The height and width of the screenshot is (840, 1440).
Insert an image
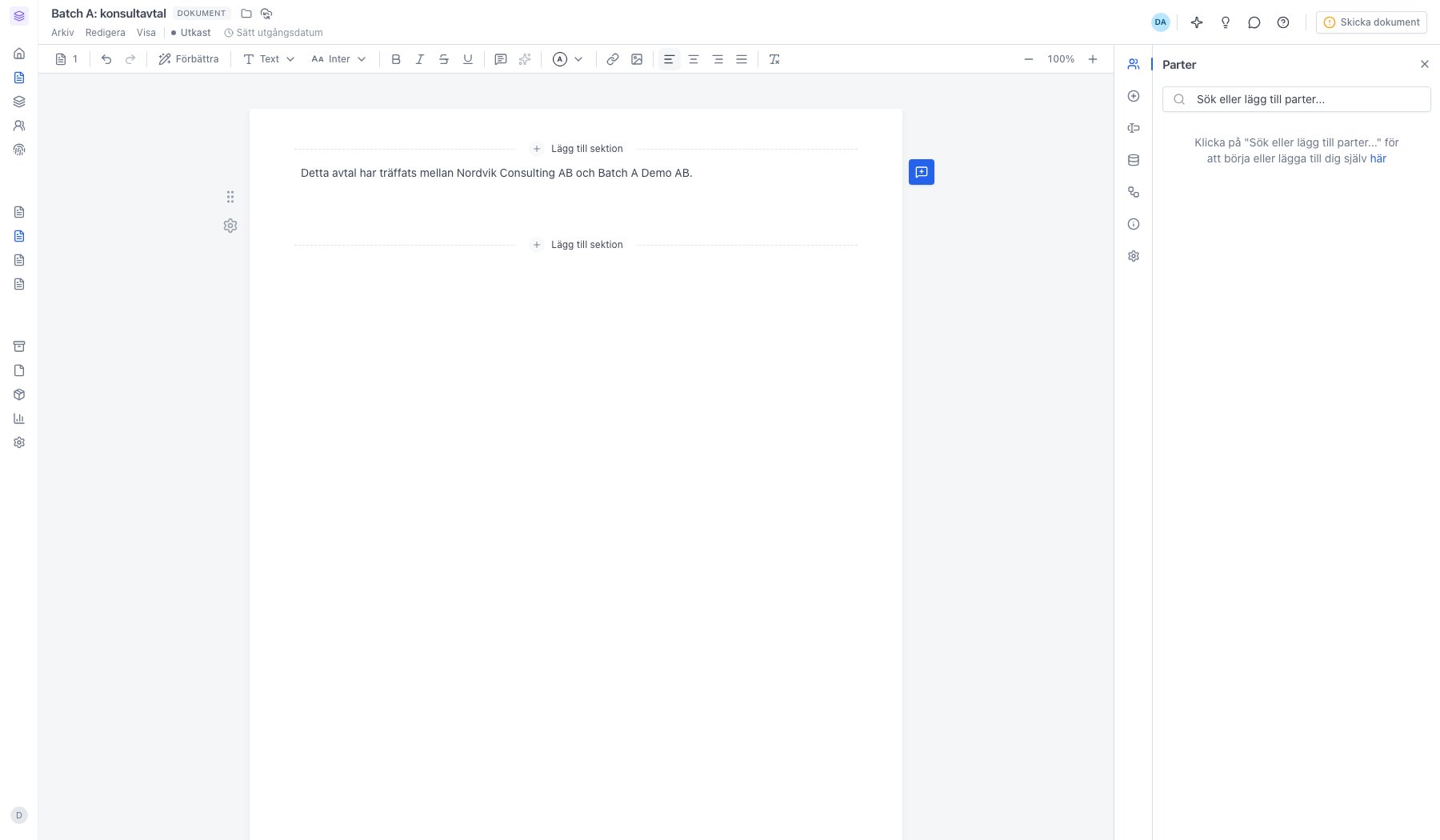(x=637, y=59)
